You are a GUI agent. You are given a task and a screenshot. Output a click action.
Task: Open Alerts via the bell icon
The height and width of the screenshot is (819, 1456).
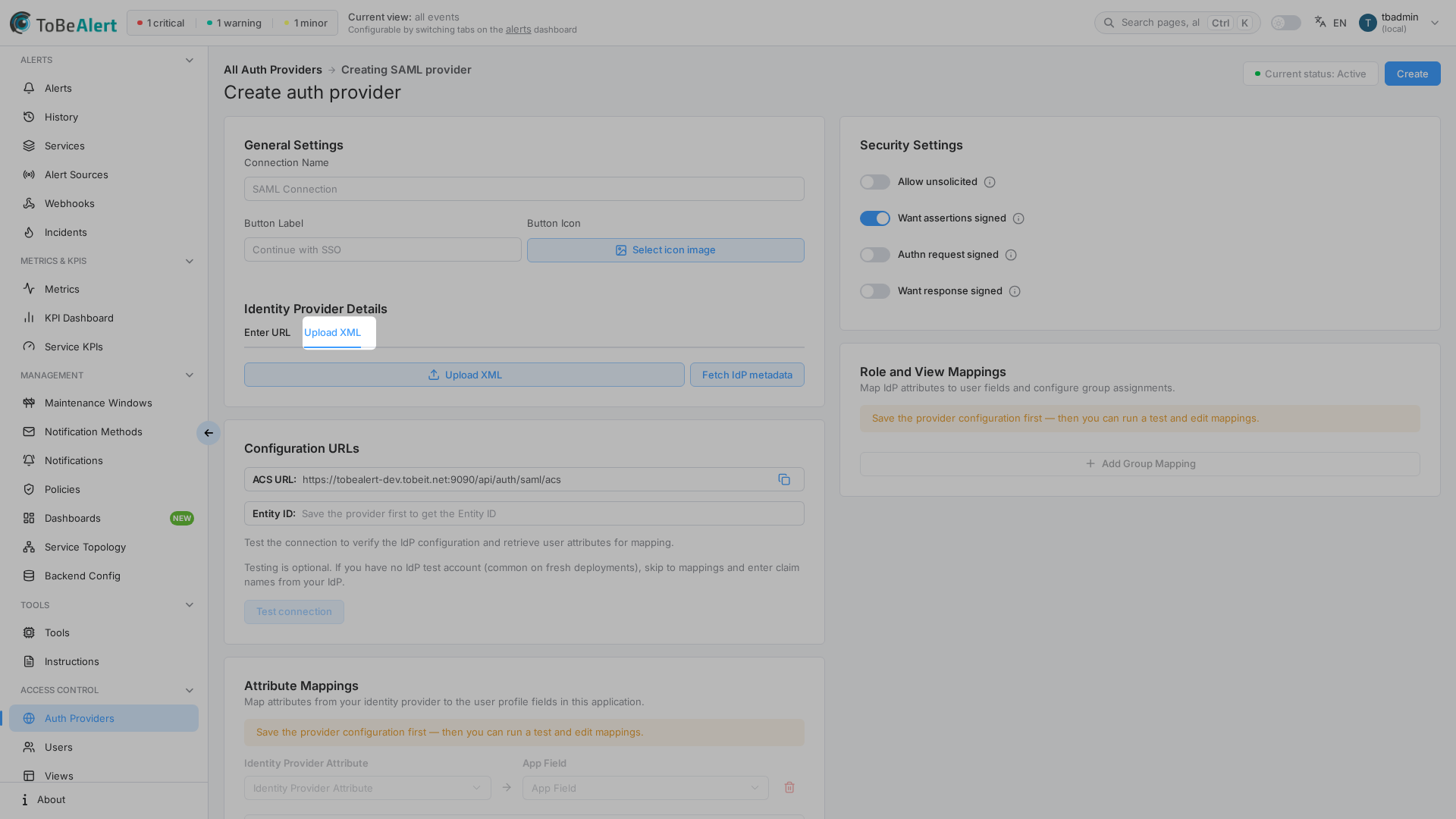(x=29, y=88)
